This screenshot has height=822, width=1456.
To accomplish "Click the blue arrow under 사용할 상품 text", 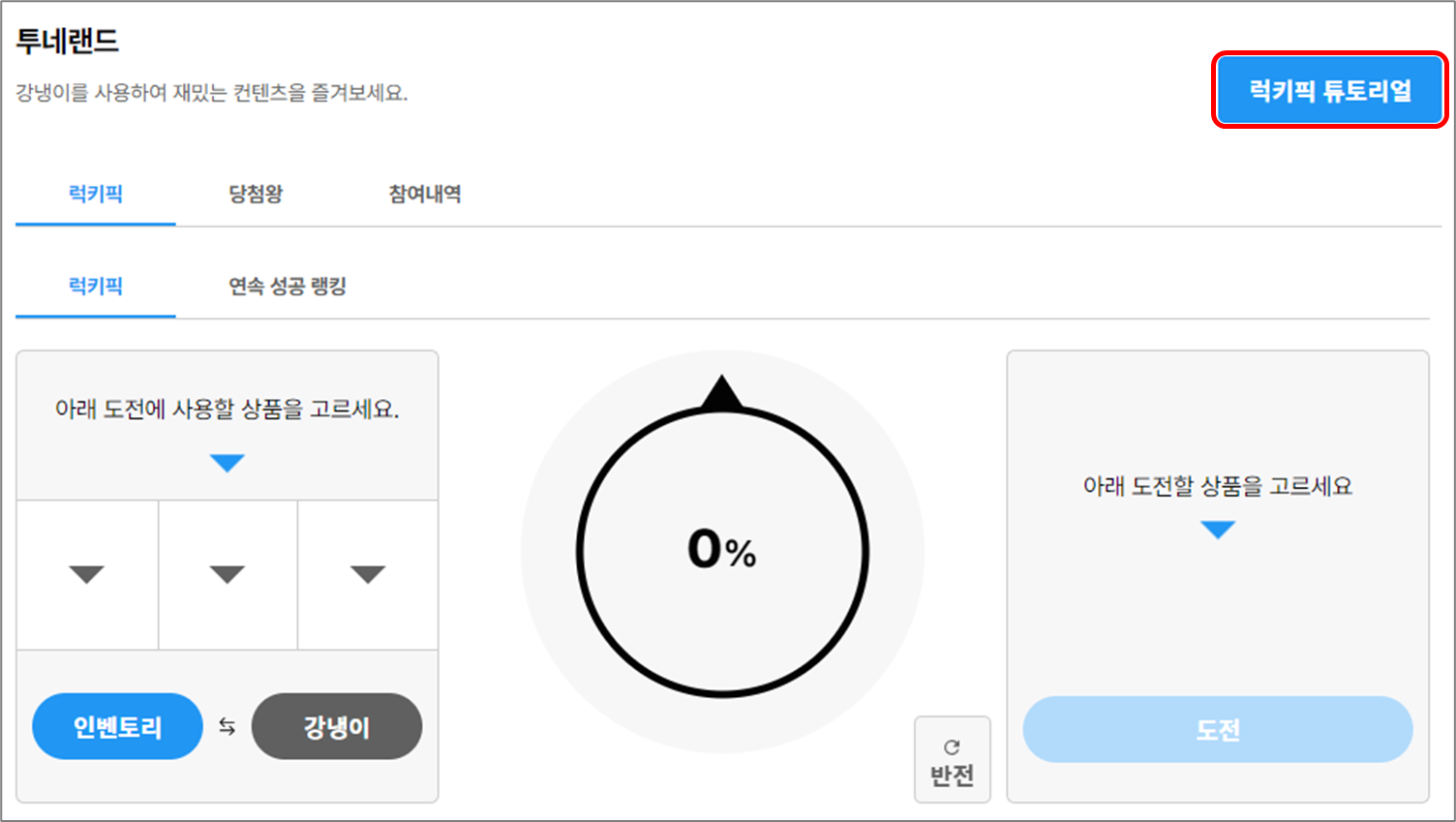I will coord(227,463).
